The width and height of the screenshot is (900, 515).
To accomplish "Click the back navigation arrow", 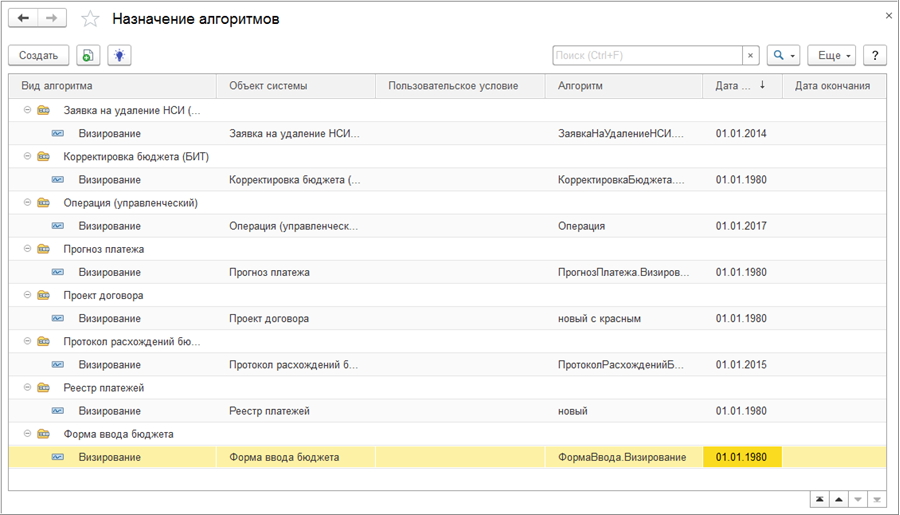I will click(24, 19).
